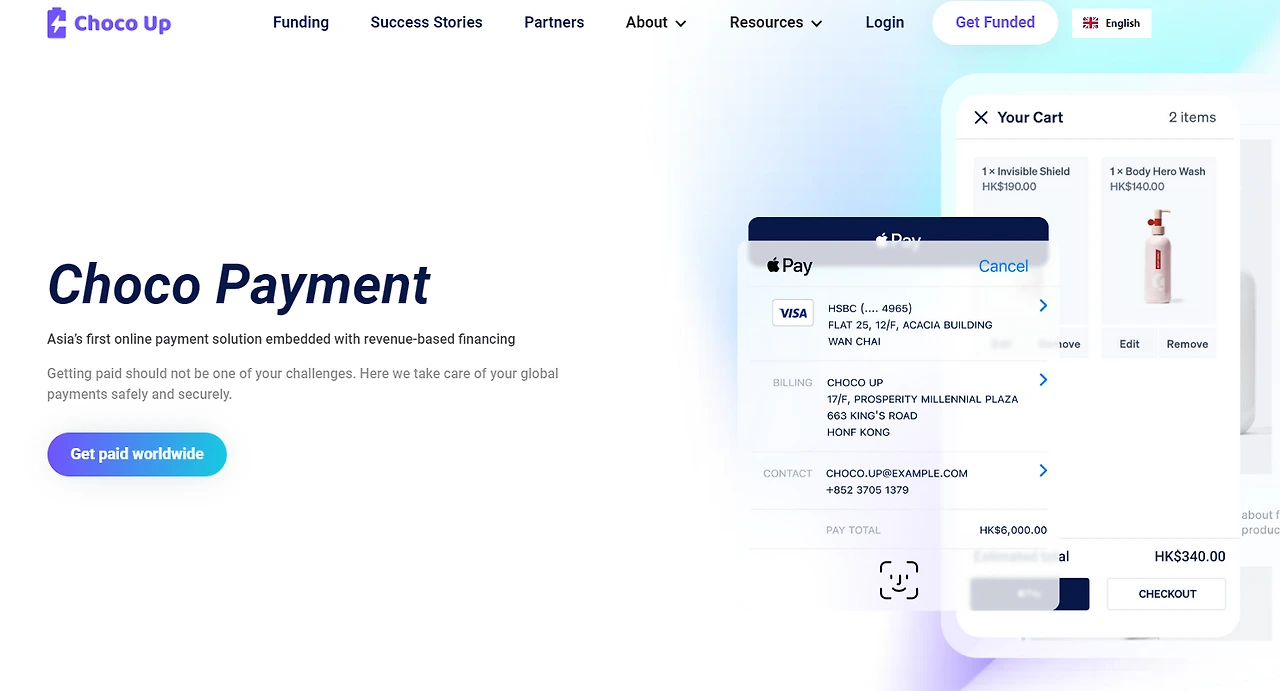Image resolution: width=1280 pixels, height=691 pixels.
Task: Click the Choco Payment heading
Action: pyautogui.click(x=239, y=284)
